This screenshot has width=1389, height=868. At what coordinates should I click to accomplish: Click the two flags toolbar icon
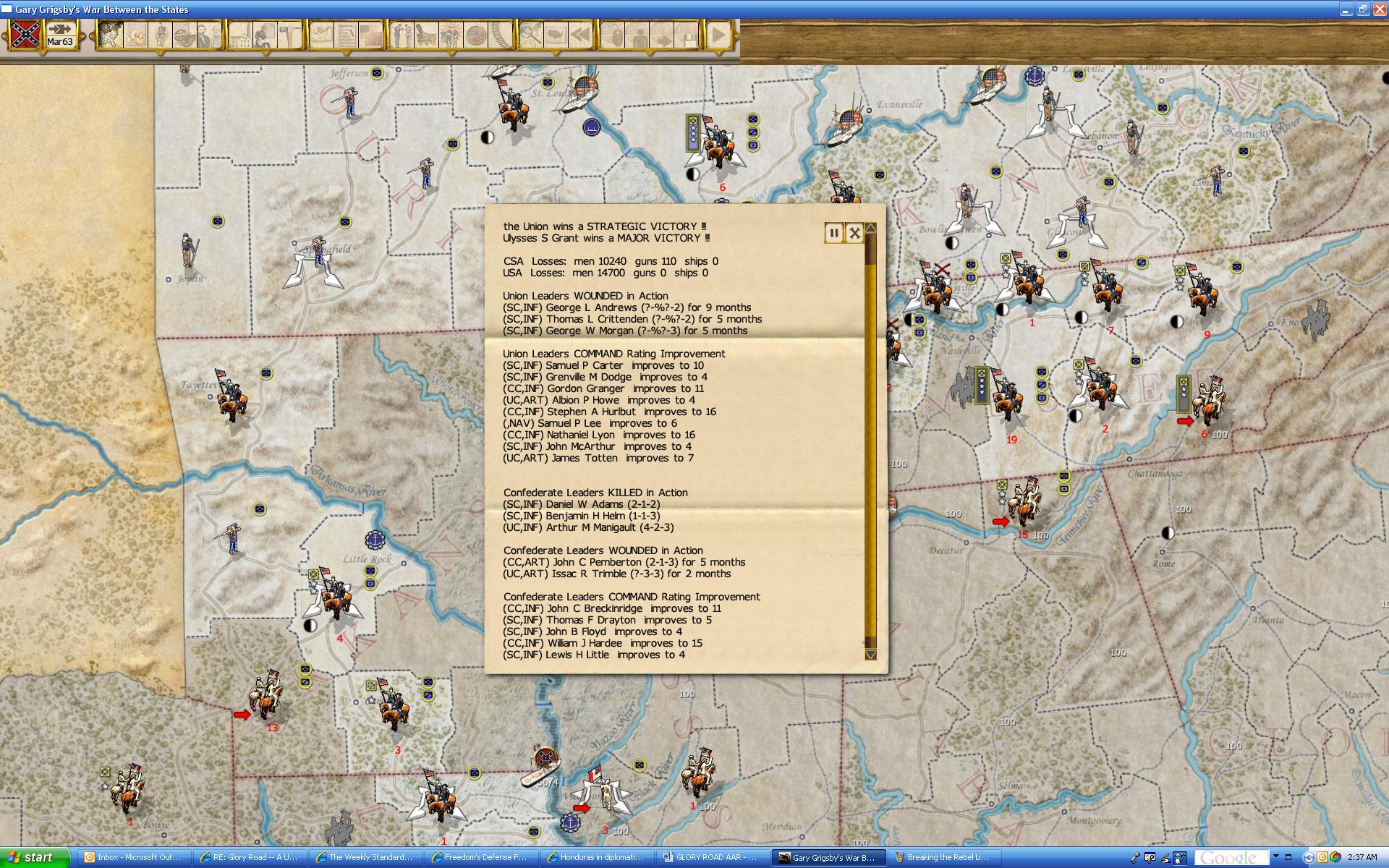pyautogui.click(x=370, y=35)
